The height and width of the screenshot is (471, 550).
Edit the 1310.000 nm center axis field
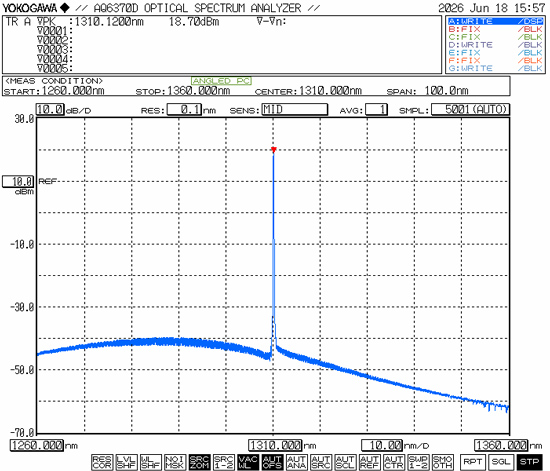(x=275, y=445)
